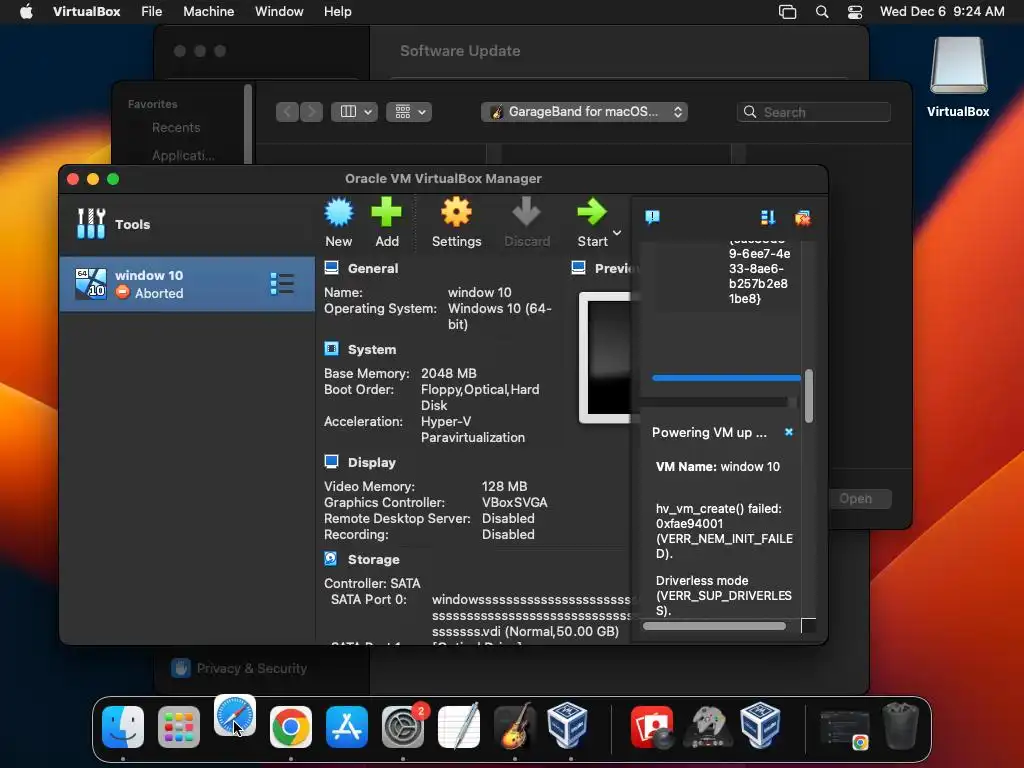Open Google Chrome from the Dock

(291, 727)
